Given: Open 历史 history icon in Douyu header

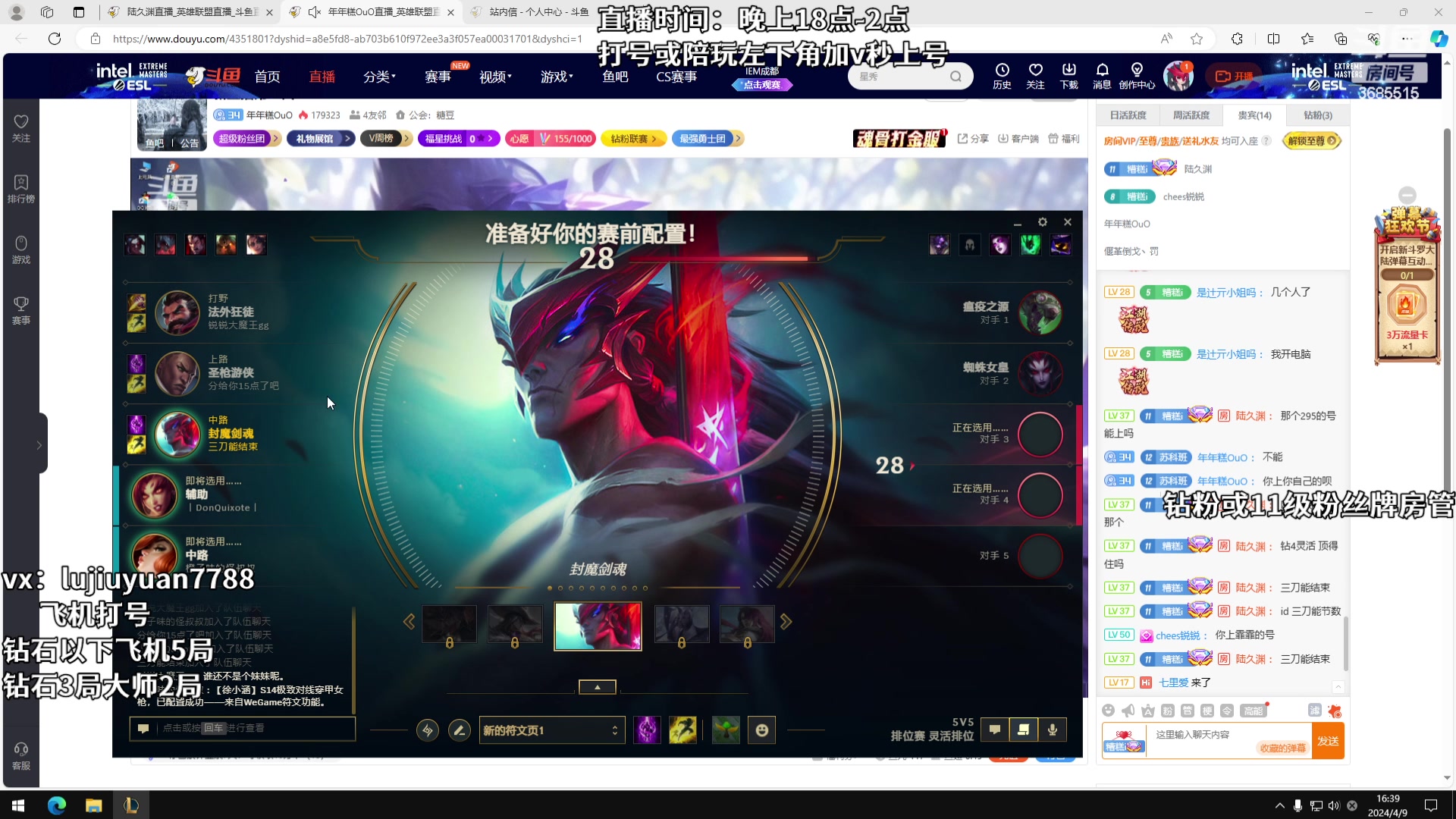Looking at the screenshot, I should click(x=1002, y=76).
